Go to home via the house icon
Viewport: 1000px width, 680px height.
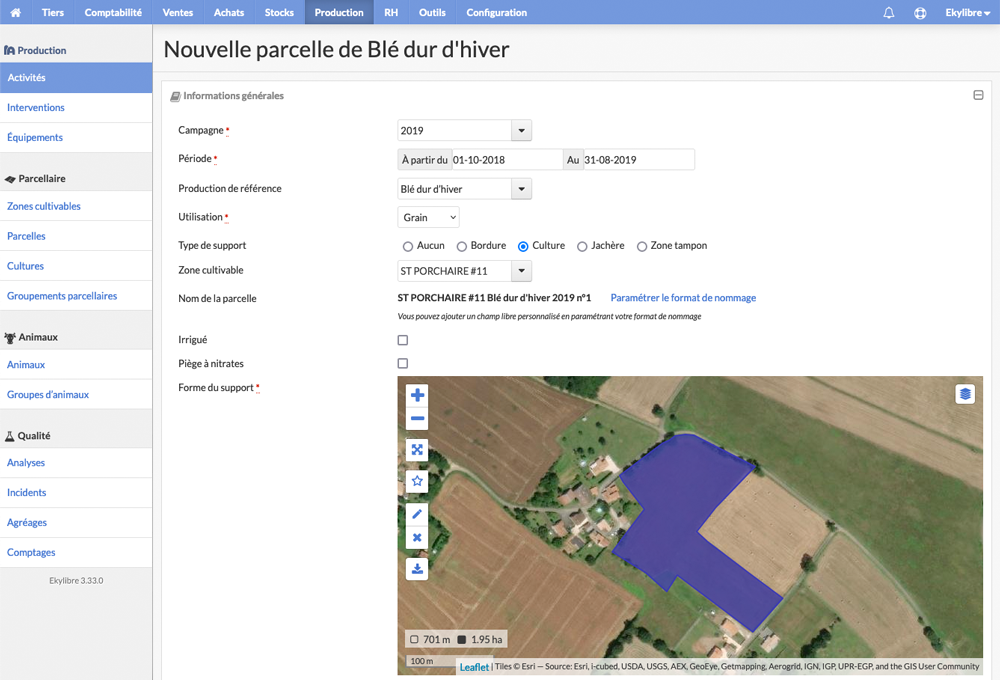(15, 12)
